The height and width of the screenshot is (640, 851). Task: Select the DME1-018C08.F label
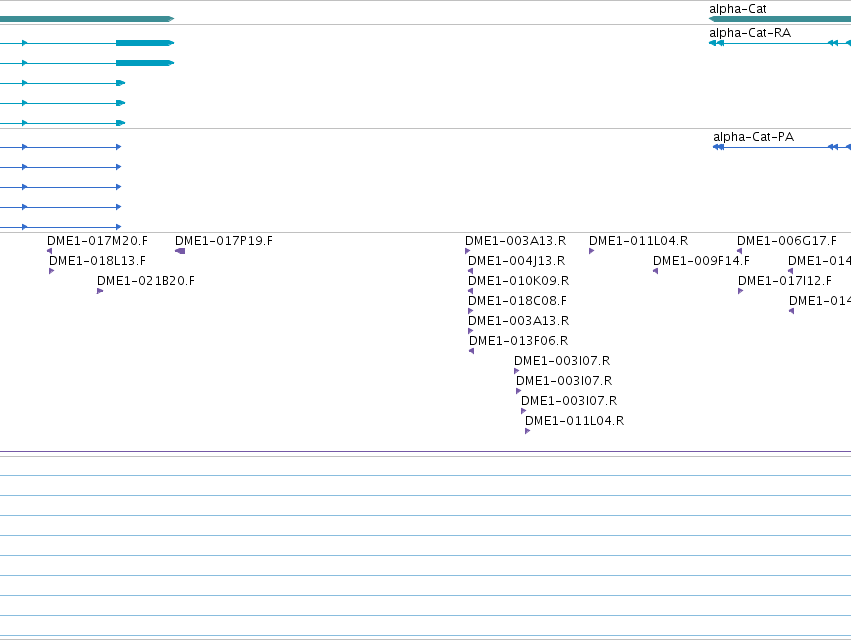click(x=517, y=301)
